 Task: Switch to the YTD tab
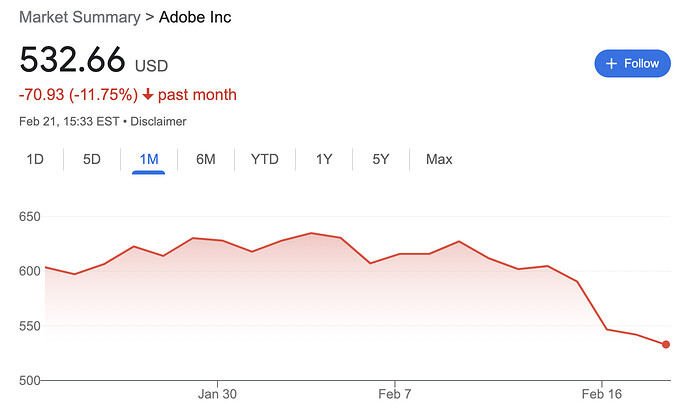pos(265,159)
